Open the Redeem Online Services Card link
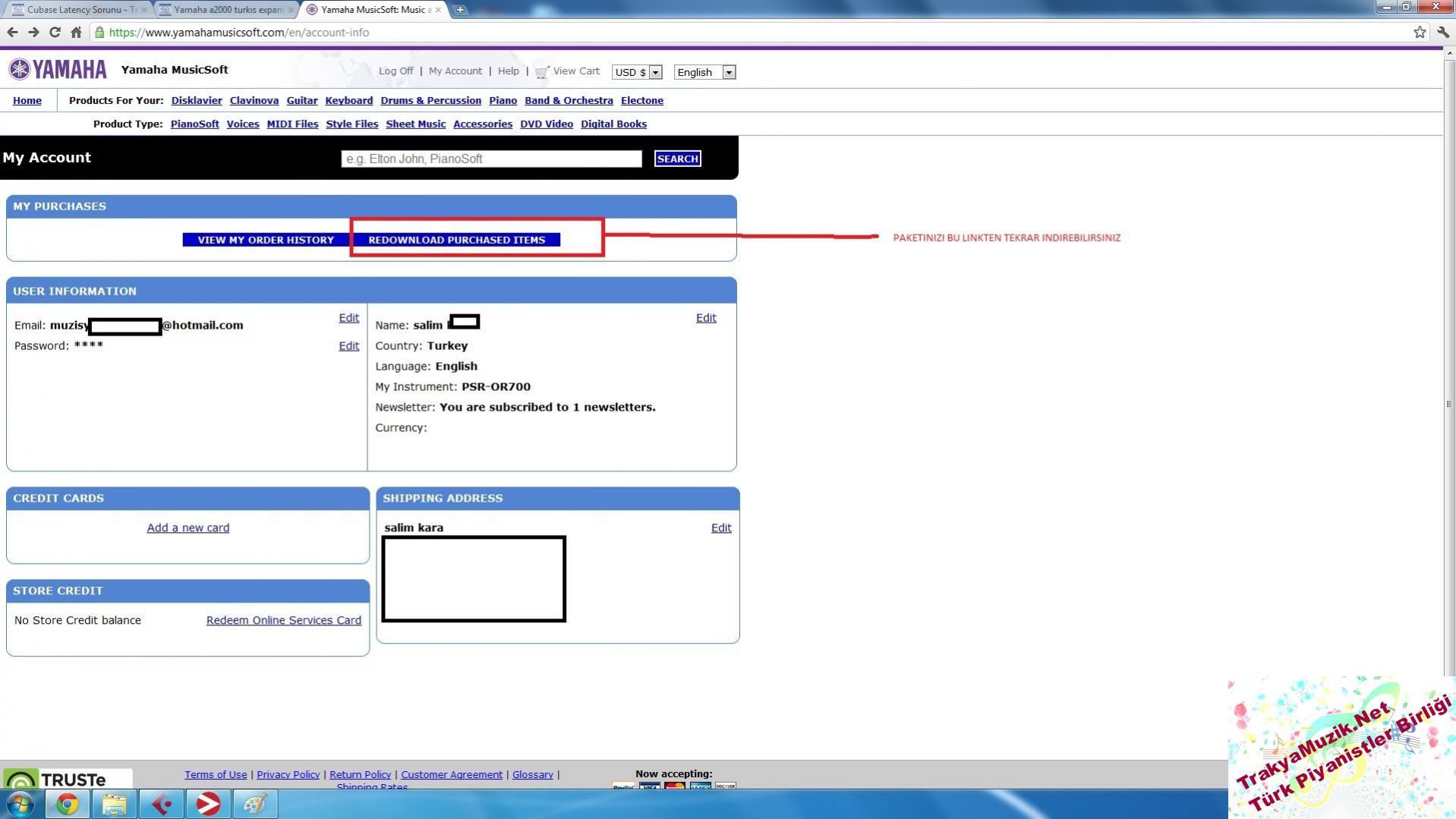This screenshot has height=819, width=1456. [x=283, y=620]
